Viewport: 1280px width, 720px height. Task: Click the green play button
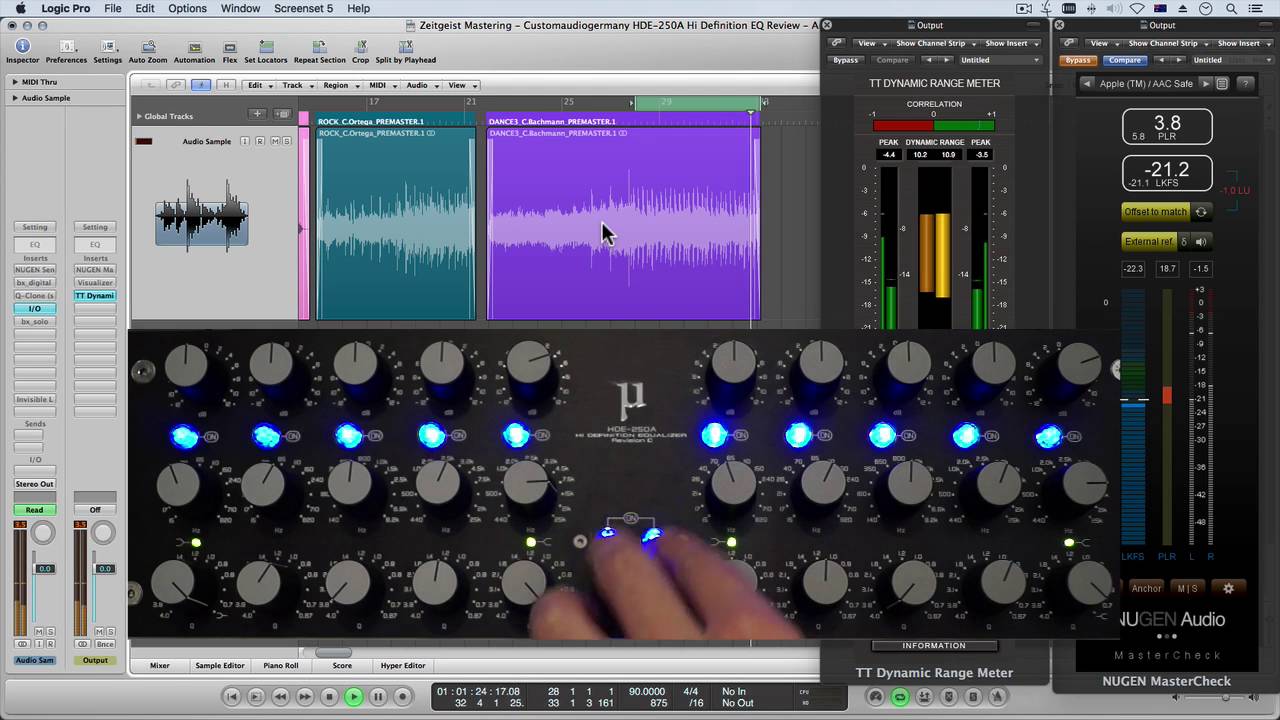tap(353, 697)
